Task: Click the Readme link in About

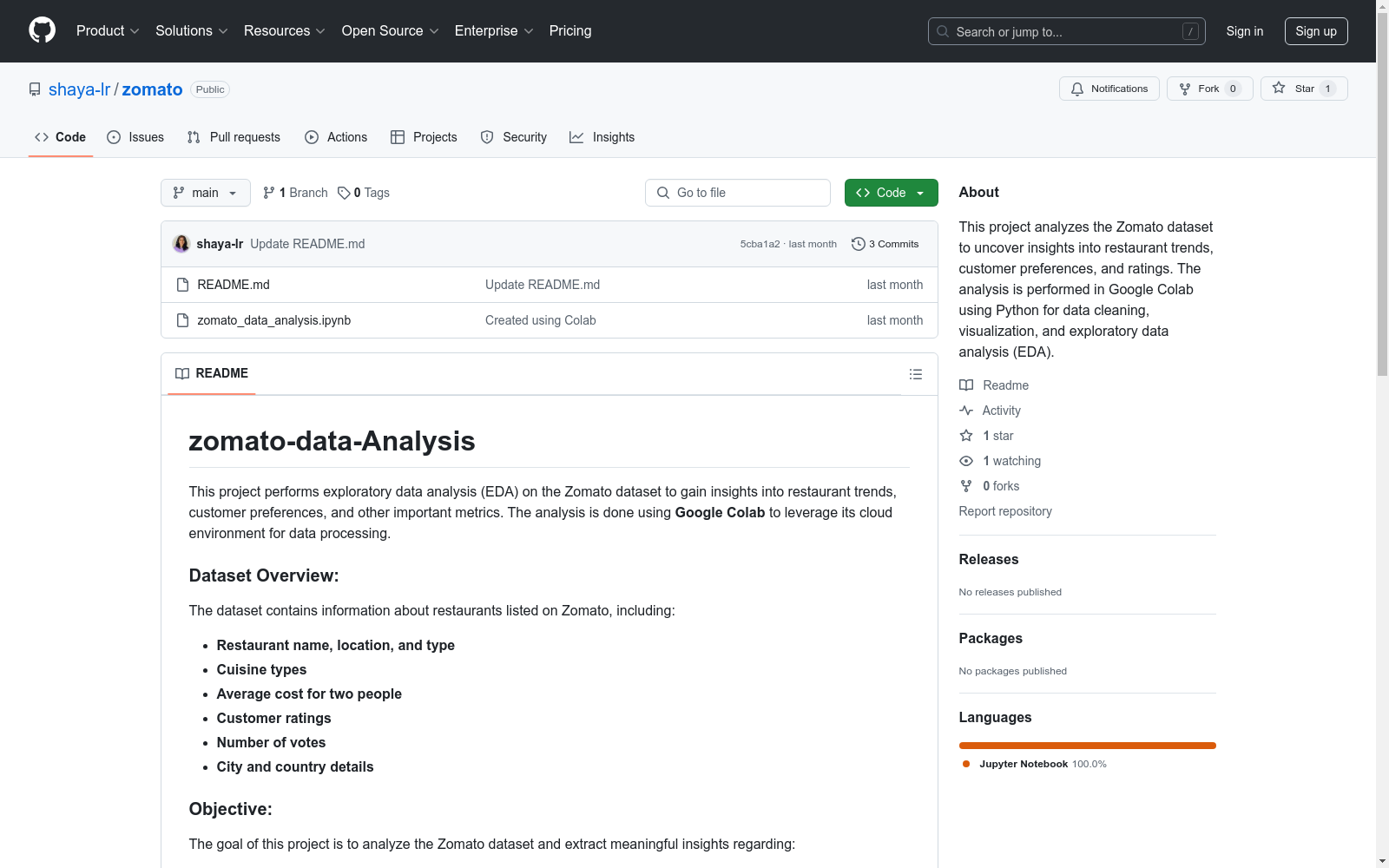Action: click(x=994, y=385)
